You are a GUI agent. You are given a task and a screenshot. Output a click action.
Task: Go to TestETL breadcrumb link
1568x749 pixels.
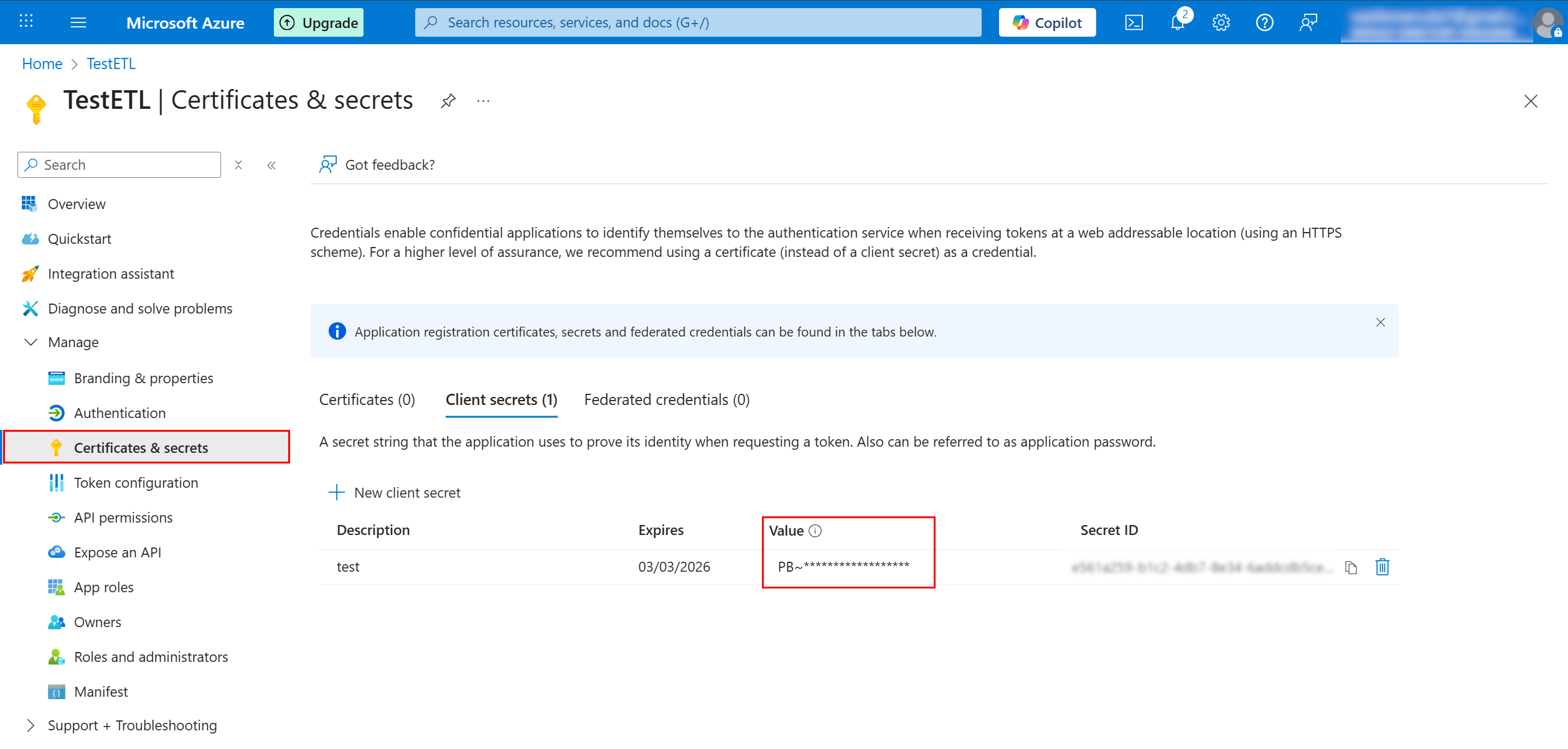pyautogui.click(x=111, y=63)
